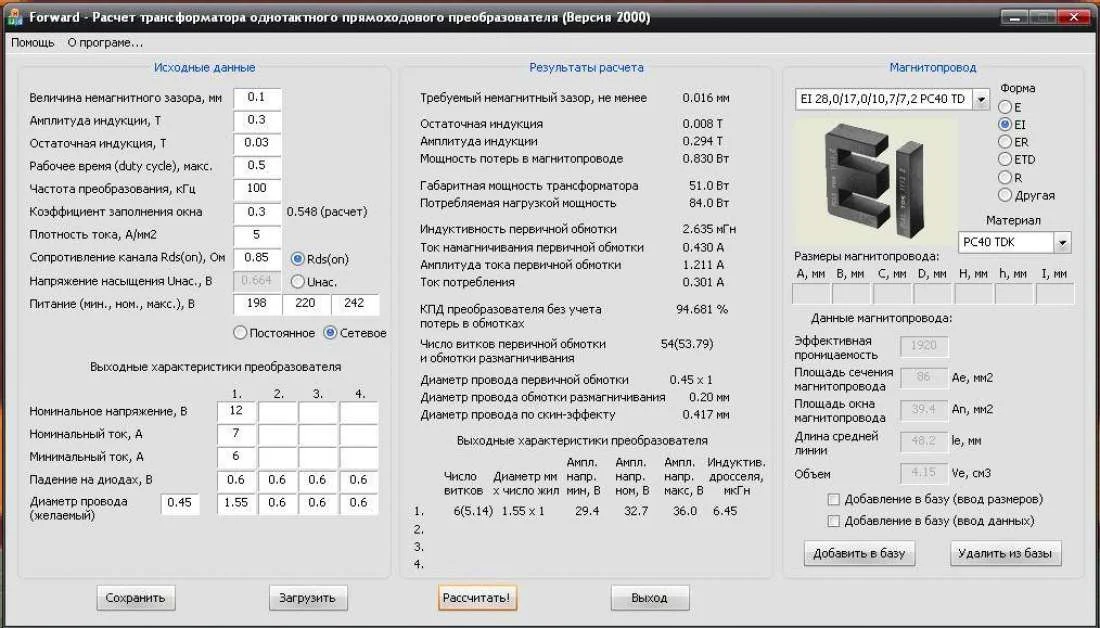Choose the Постоянное supply option
Viewport: 1100px width, 628px height.
click(240, 333)
